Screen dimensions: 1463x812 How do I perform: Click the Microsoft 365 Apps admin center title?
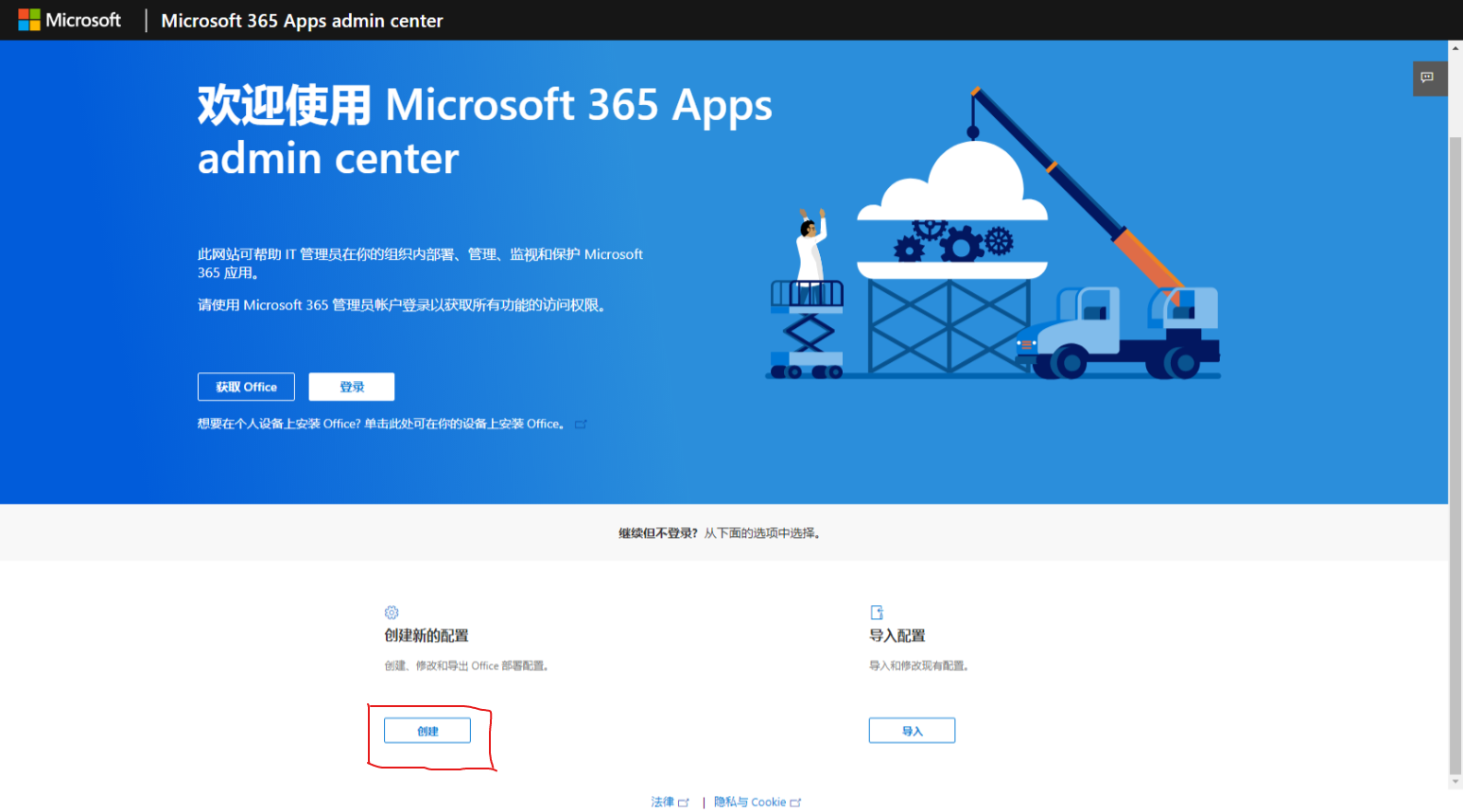click(302, 20)
